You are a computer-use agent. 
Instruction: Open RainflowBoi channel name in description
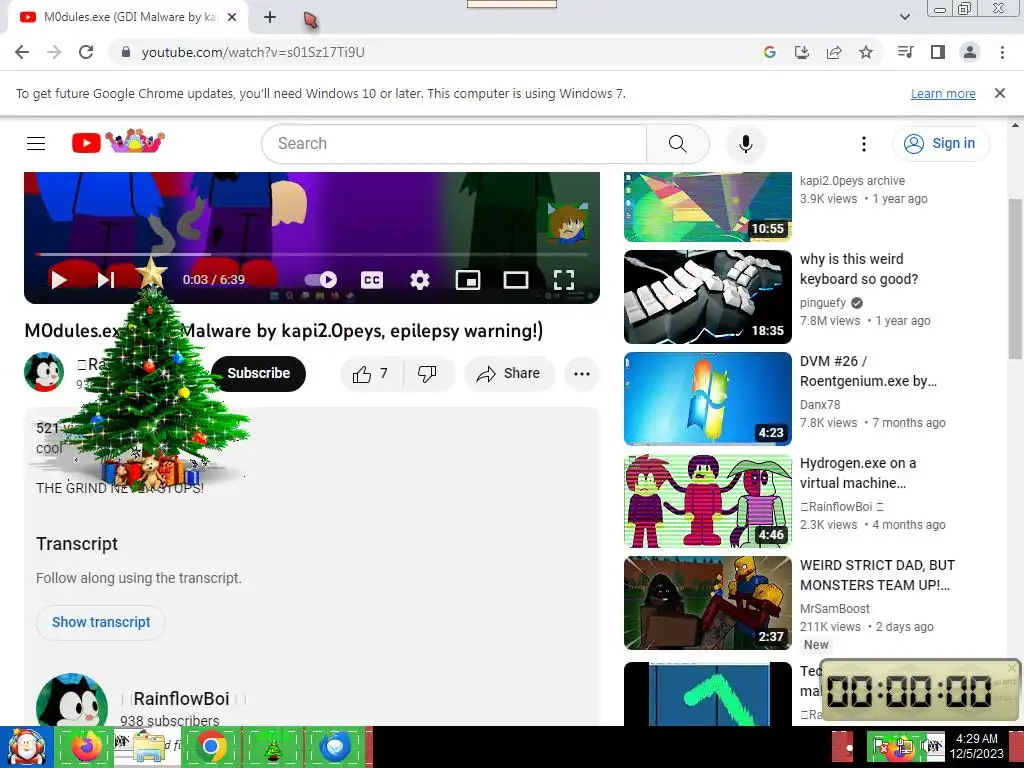(182, 699)
